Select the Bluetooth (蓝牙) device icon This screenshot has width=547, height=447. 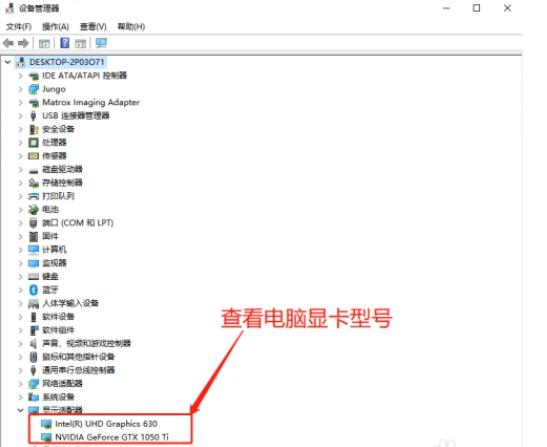pyautogui.click(x=33, y=290)
